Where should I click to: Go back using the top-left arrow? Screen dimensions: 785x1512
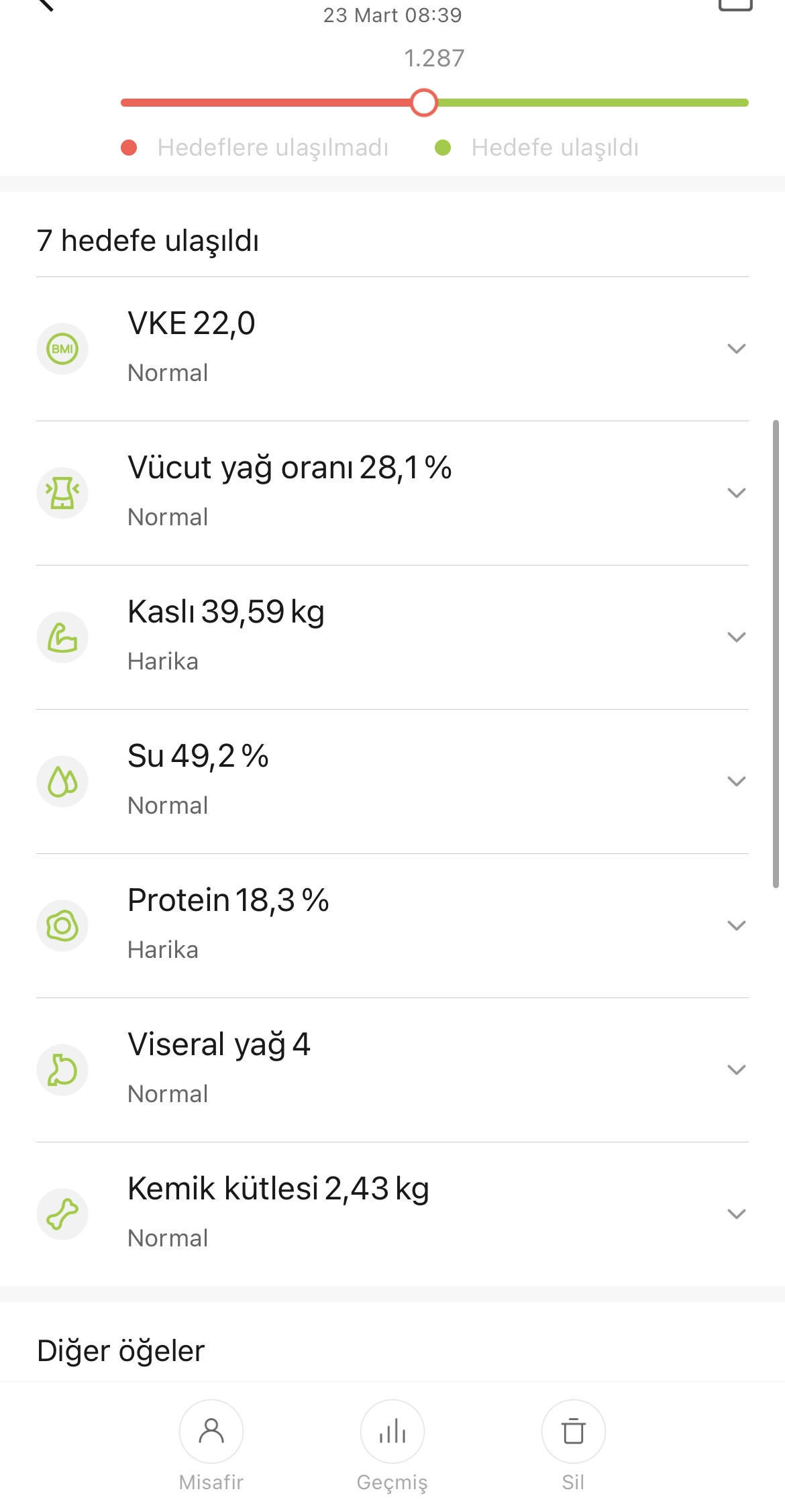coord(46,5)
